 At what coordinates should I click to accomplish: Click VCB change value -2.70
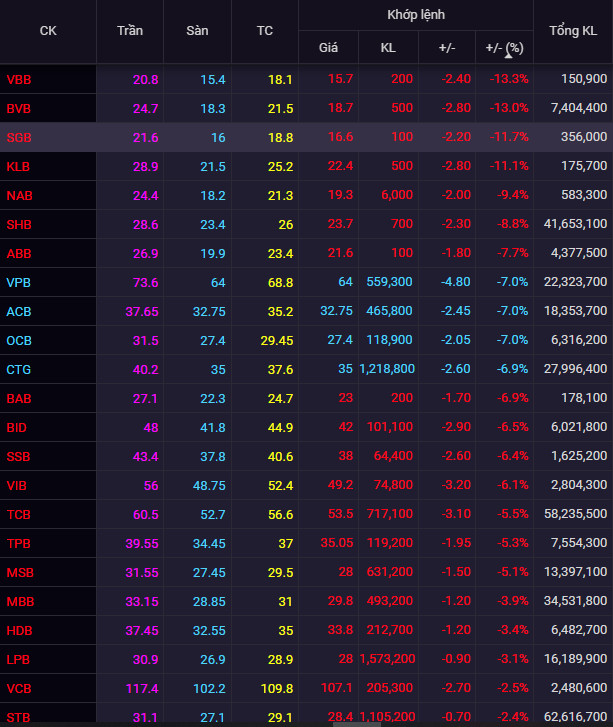click(456, 687)
